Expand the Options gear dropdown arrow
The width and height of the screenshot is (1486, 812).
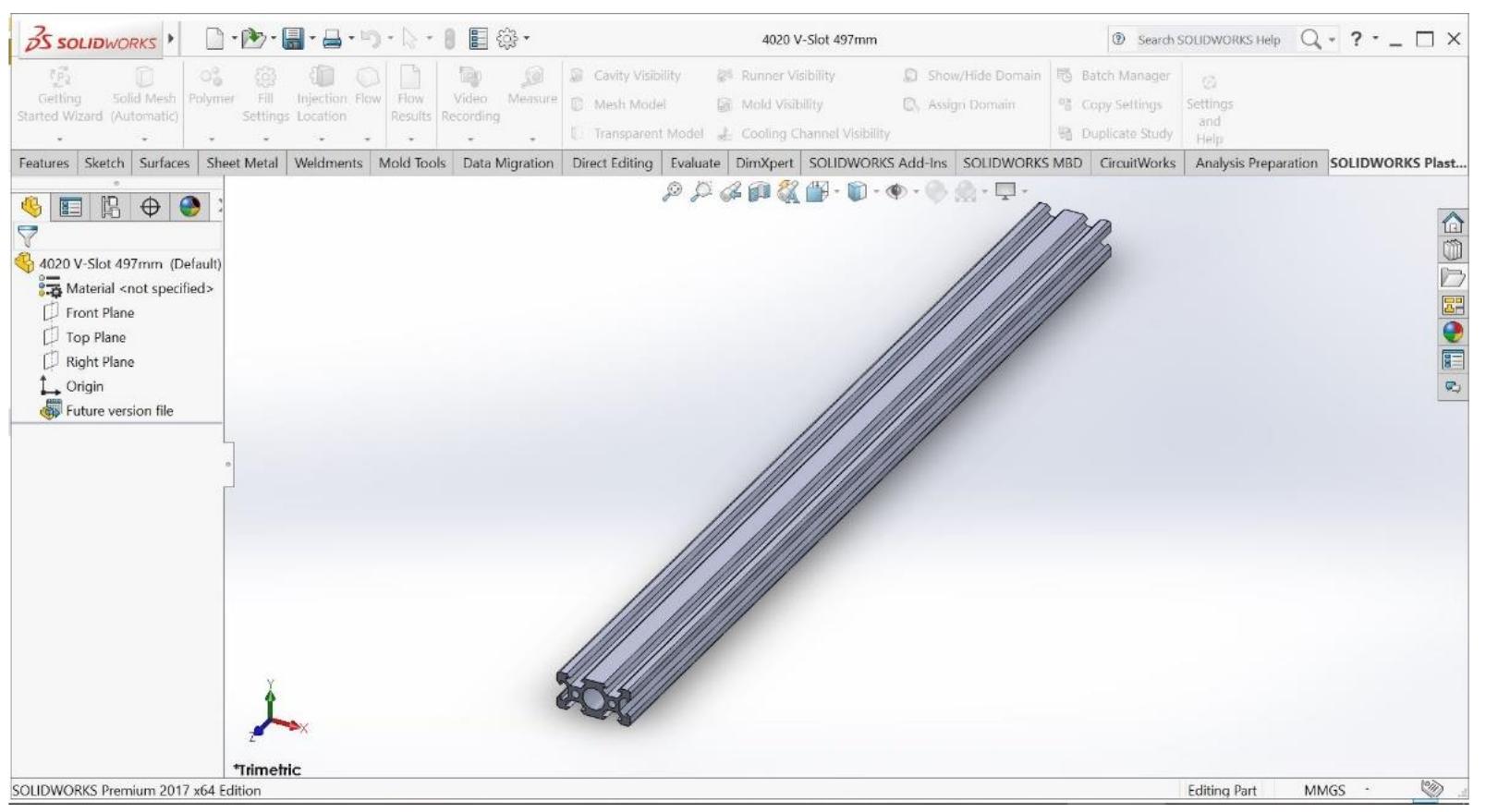click(x=527, y=40)
